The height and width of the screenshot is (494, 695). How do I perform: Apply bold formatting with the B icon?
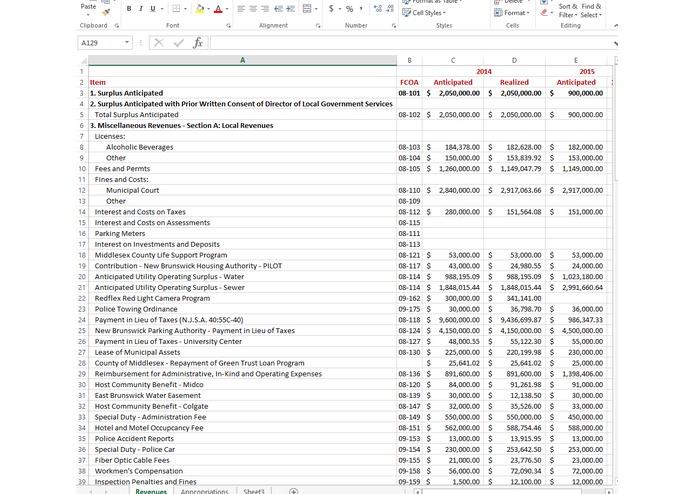click(129, 8)
